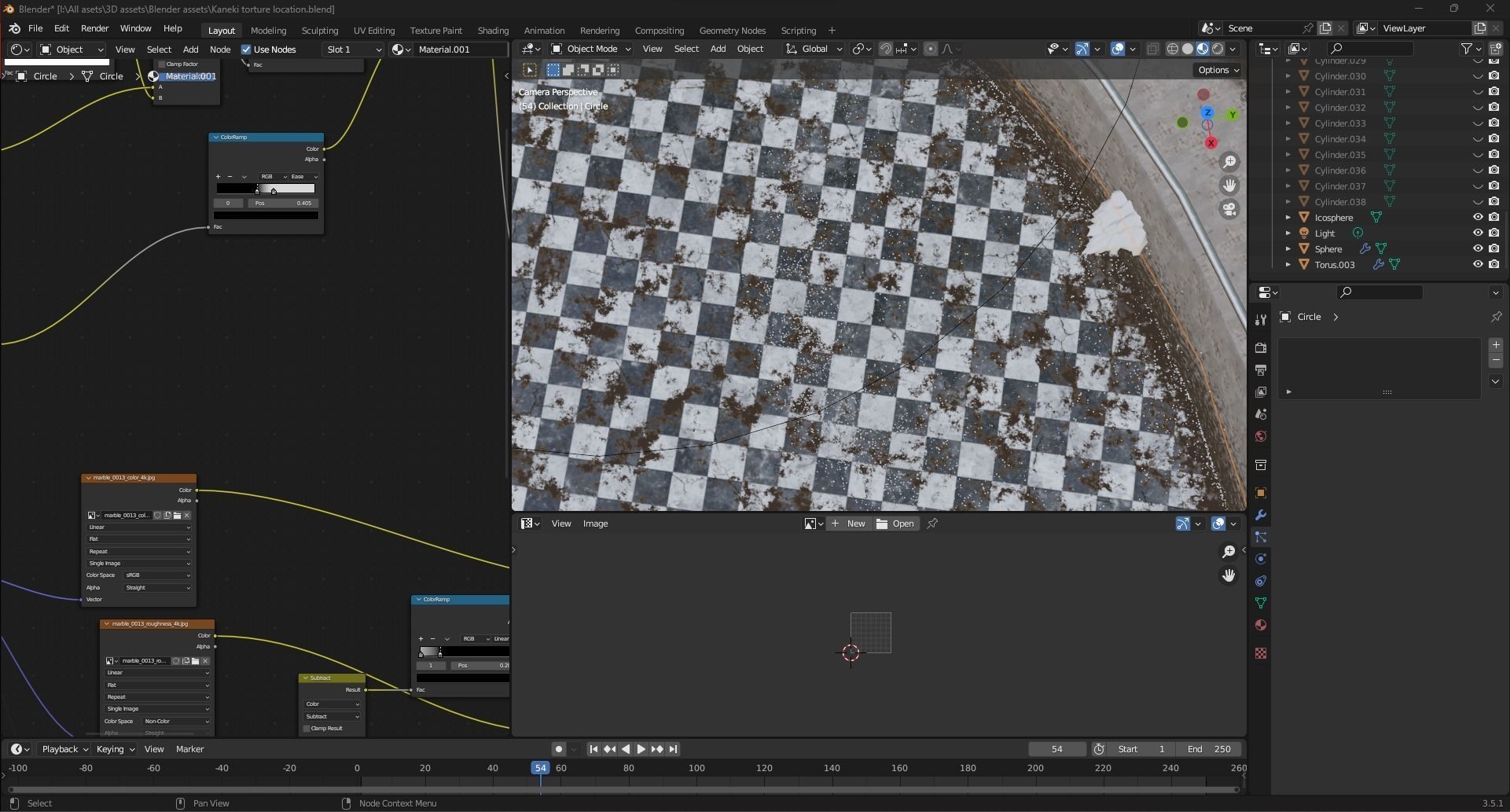Add a particle system slot with plus

1496,345
